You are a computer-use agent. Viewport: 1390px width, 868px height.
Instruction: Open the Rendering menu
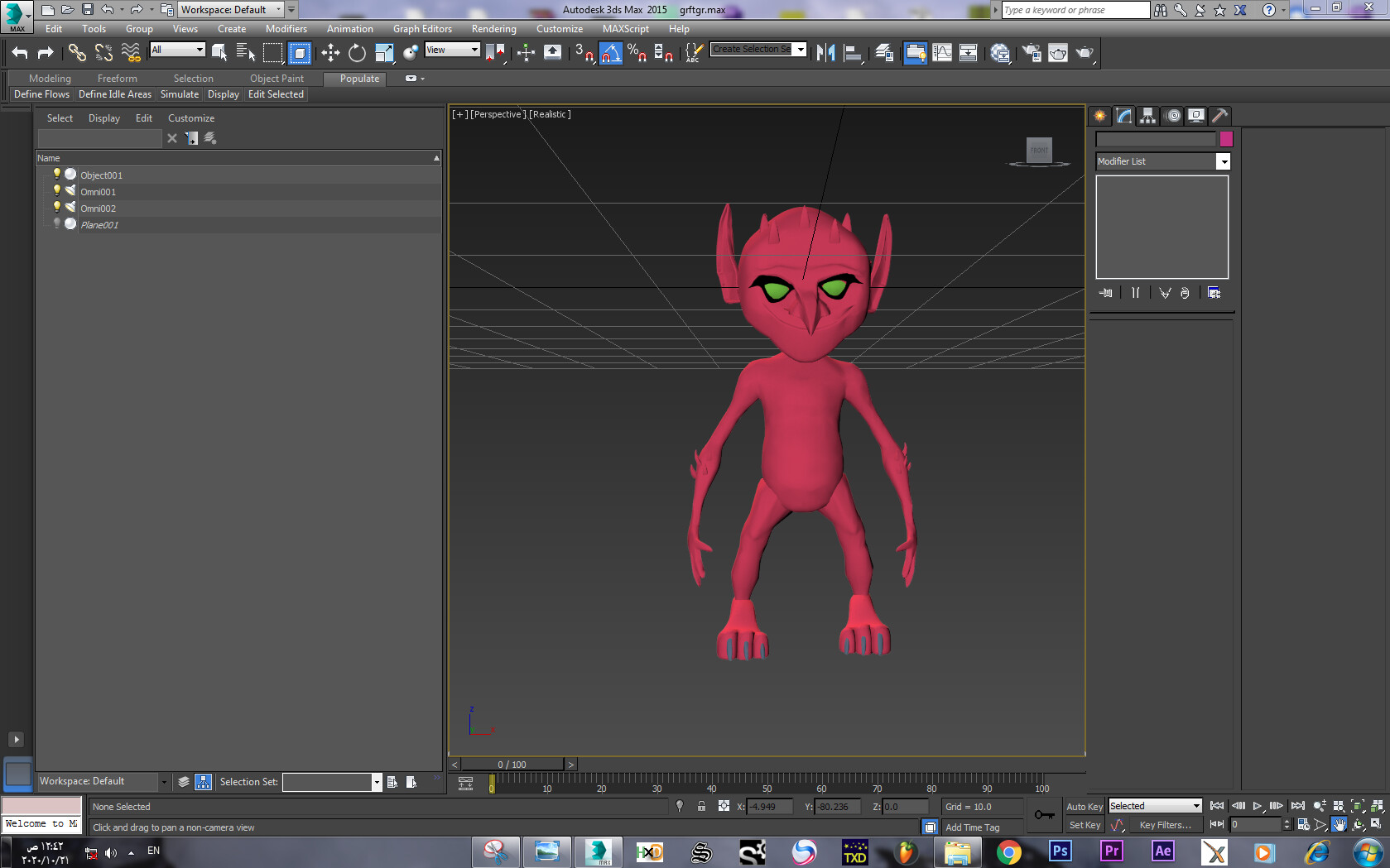pos(493,29)
